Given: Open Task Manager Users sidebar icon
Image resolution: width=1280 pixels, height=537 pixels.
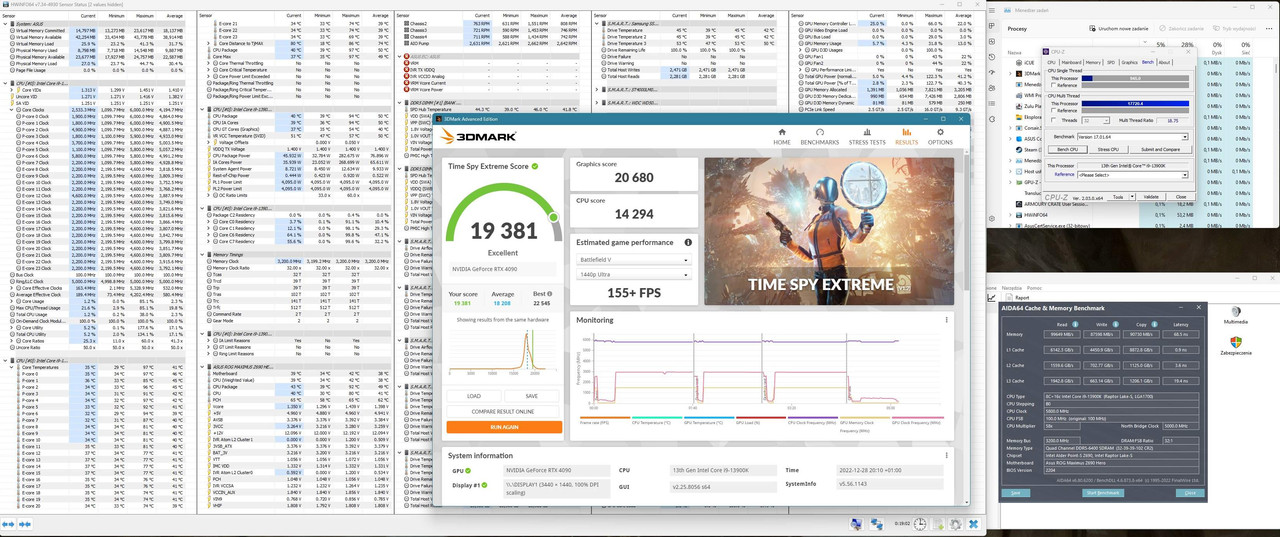Looking at the screenshot, I should [x=992, y=88].
